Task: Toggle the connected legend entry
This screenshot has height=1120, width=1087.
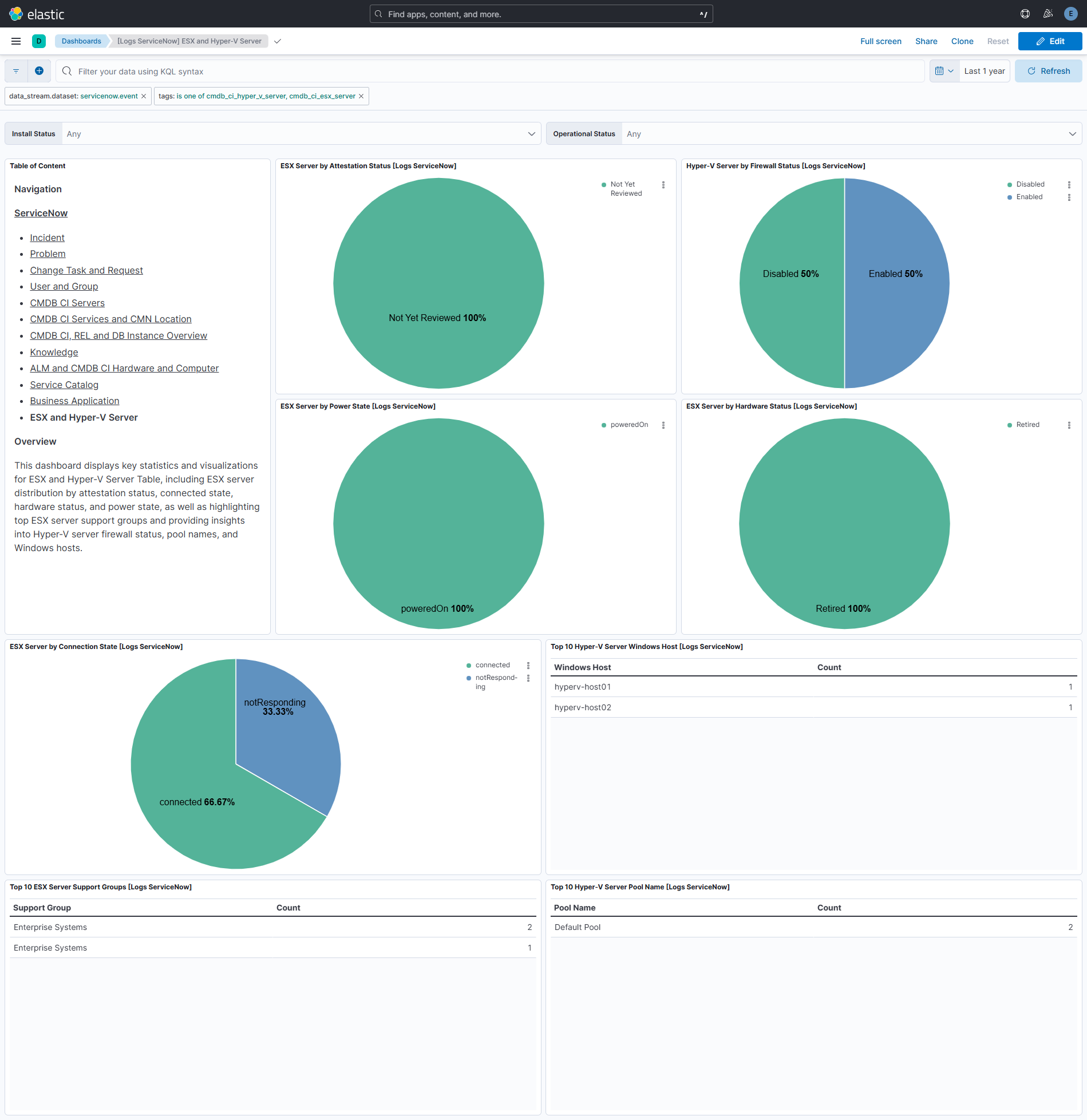Action: pos(493,664)
